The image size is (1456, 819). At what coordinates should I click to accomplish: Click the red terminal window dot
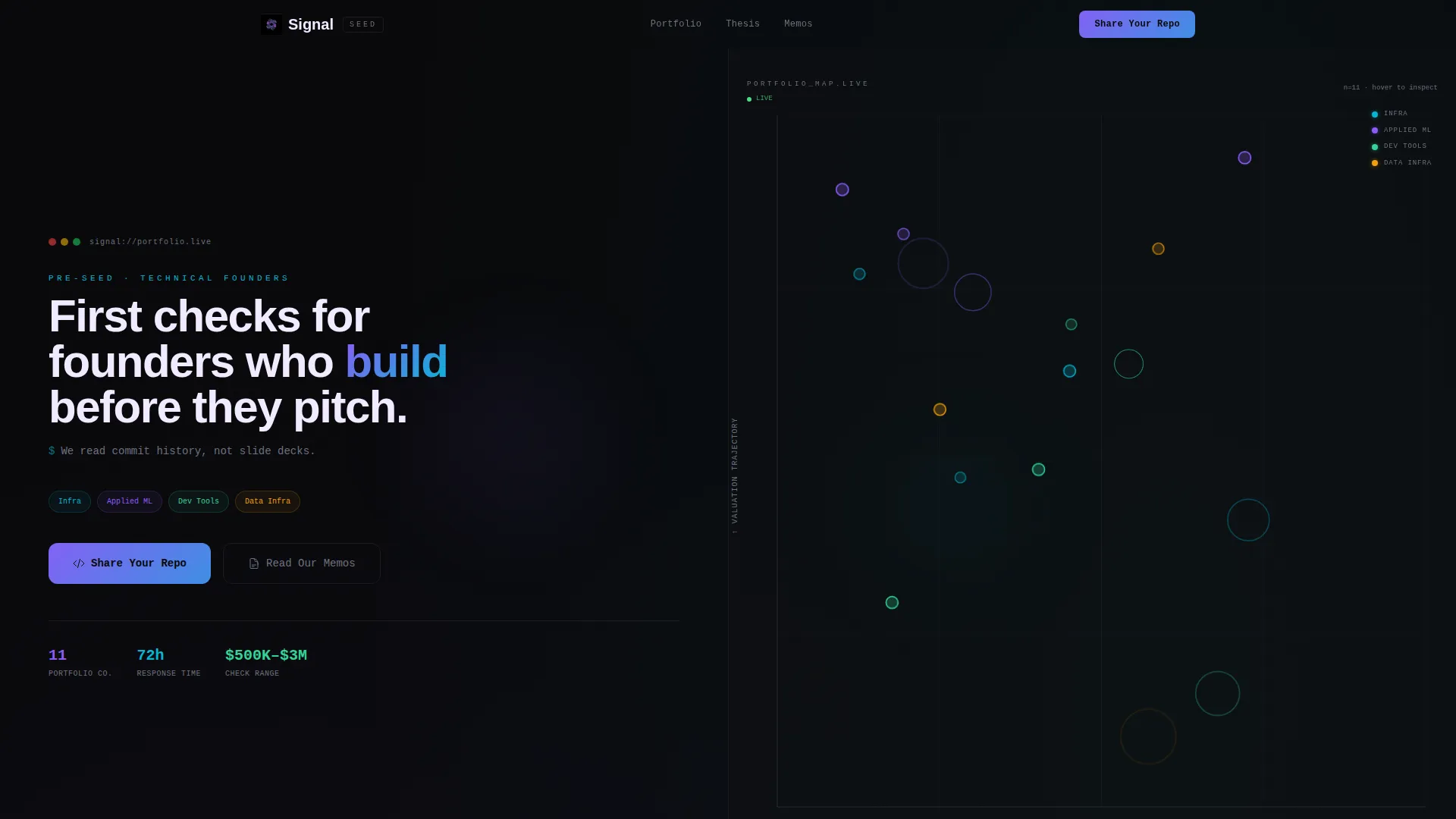coord(52,242)
